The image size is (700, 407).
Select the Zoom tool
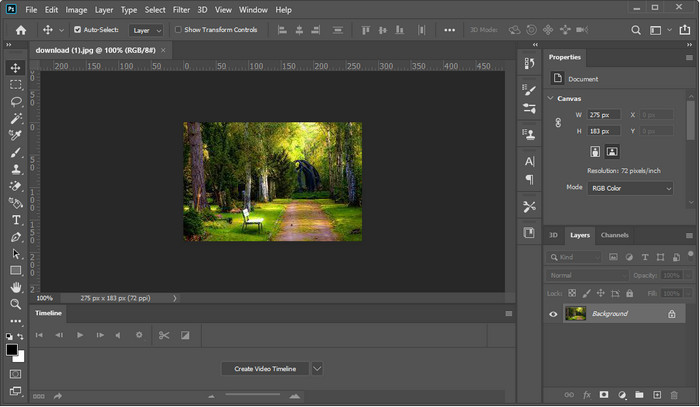tap(16, 304)
